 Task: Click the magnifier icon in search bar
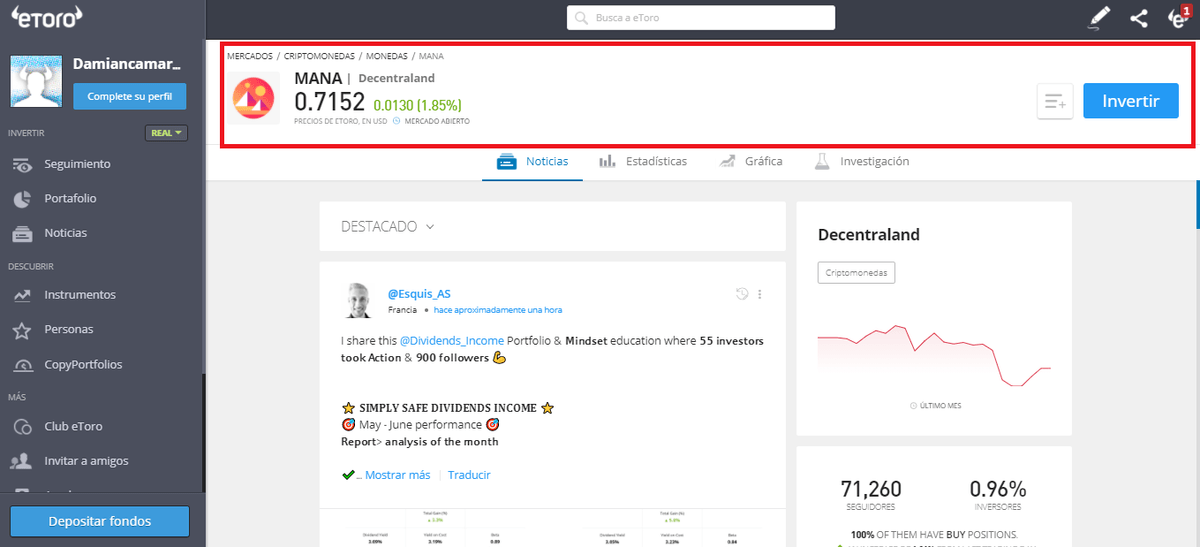[582, 18]
